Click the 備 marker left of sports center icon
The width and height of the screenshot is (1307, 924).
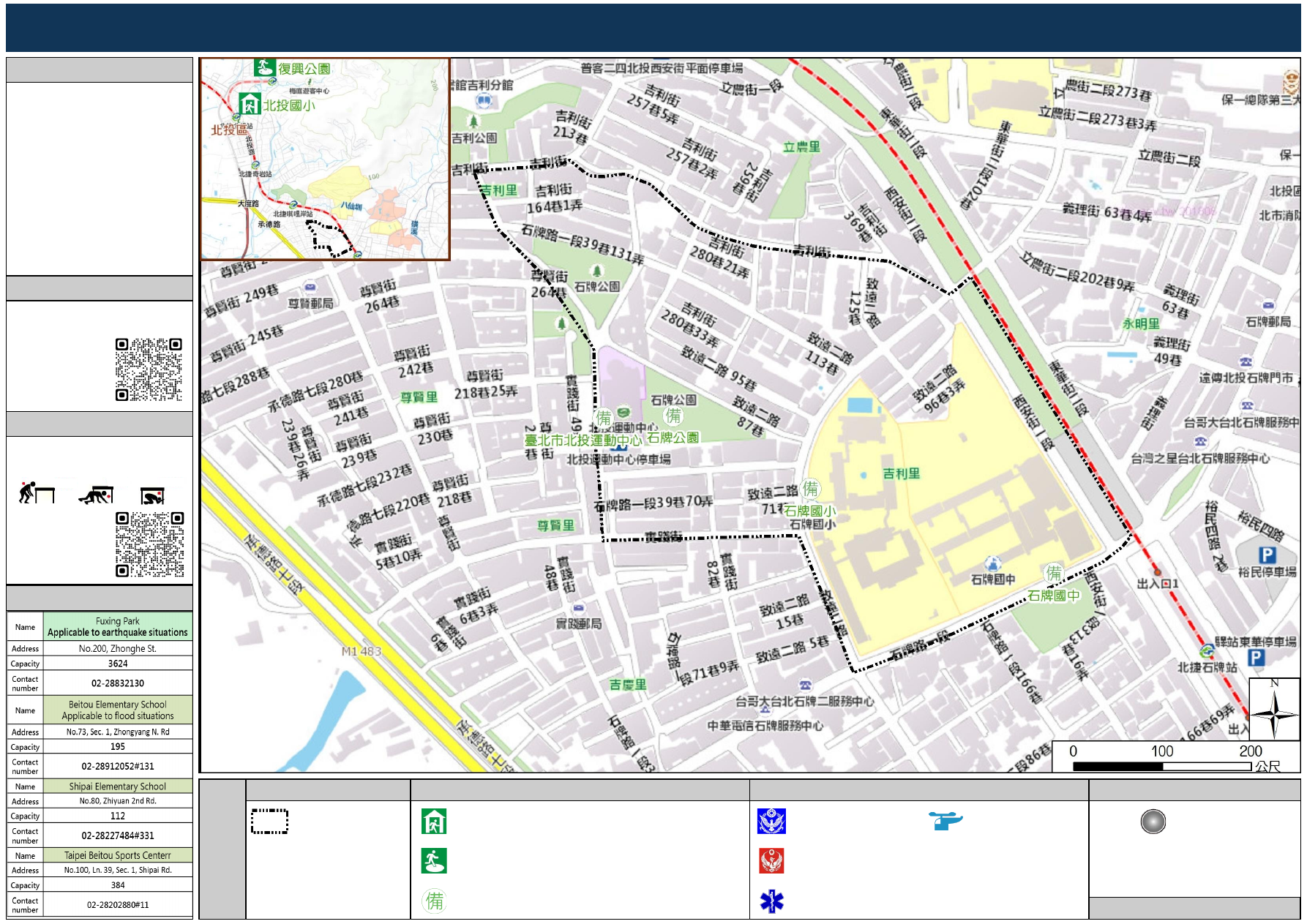[604, 418]
